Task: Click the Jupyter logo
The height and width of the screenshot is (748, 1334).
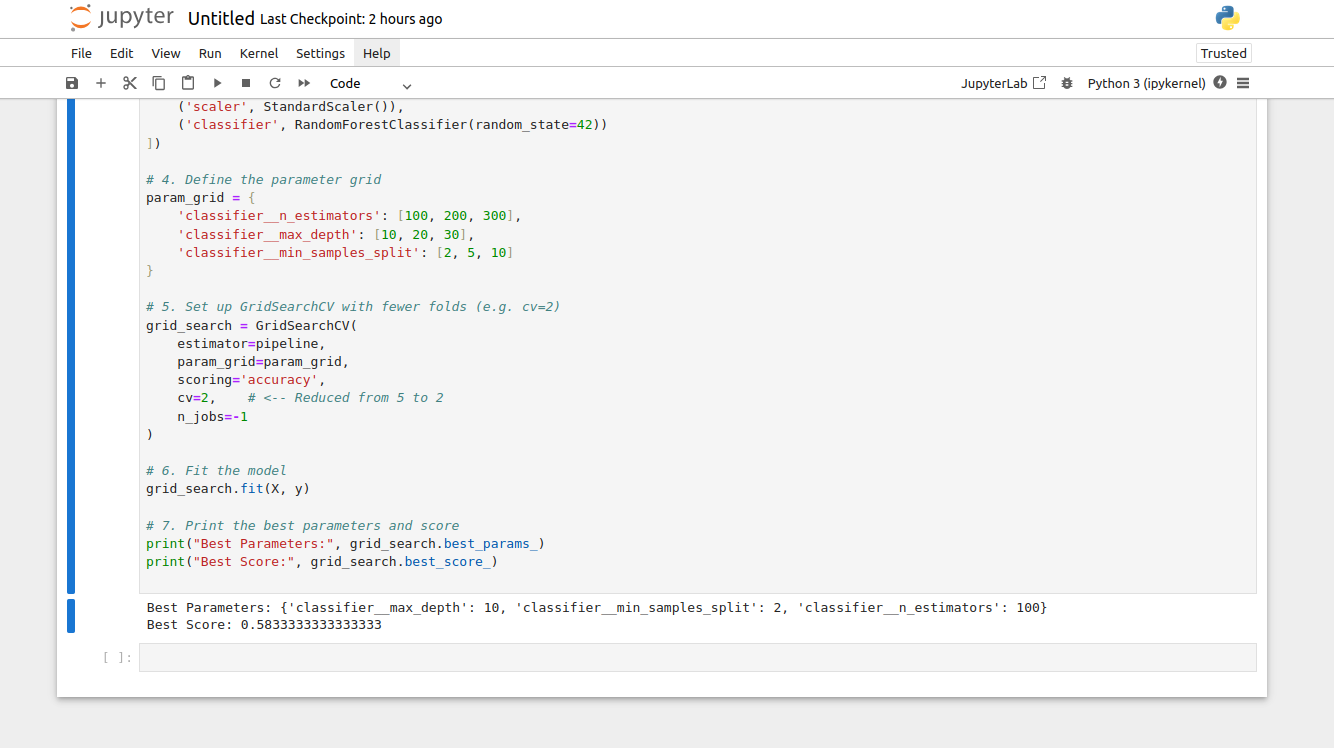Action: tap(121, 18)
